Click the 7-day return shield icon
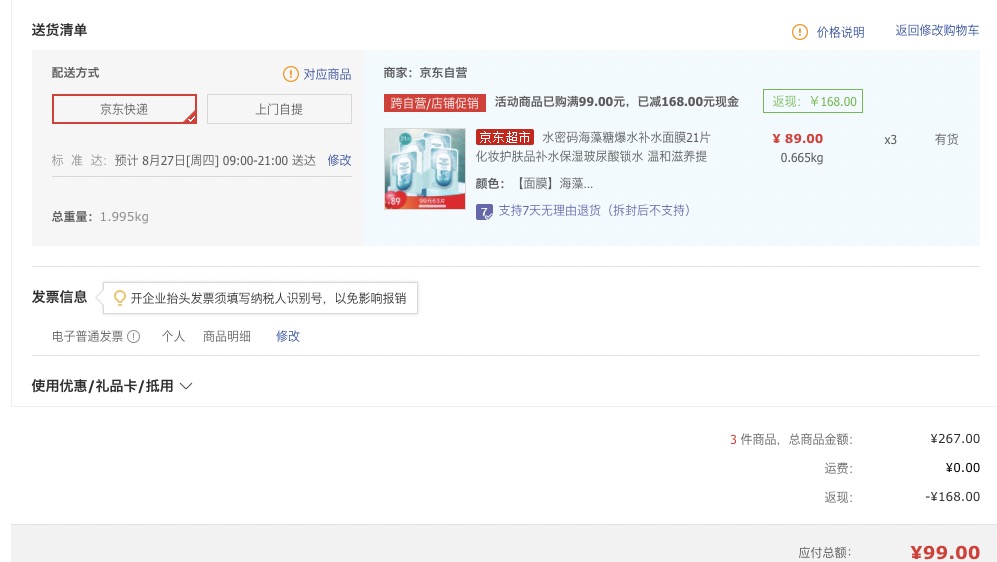997x562 pixels. tap(484, 212)
